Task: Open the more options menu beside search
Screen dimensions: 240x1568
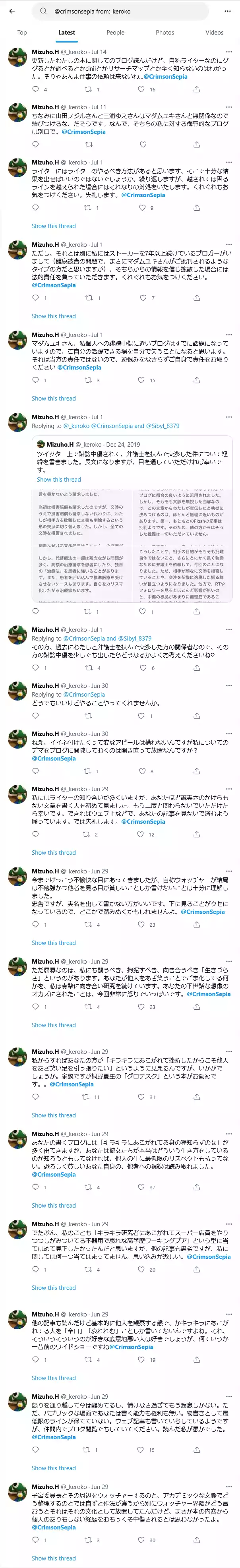Action: pos(228,11)
